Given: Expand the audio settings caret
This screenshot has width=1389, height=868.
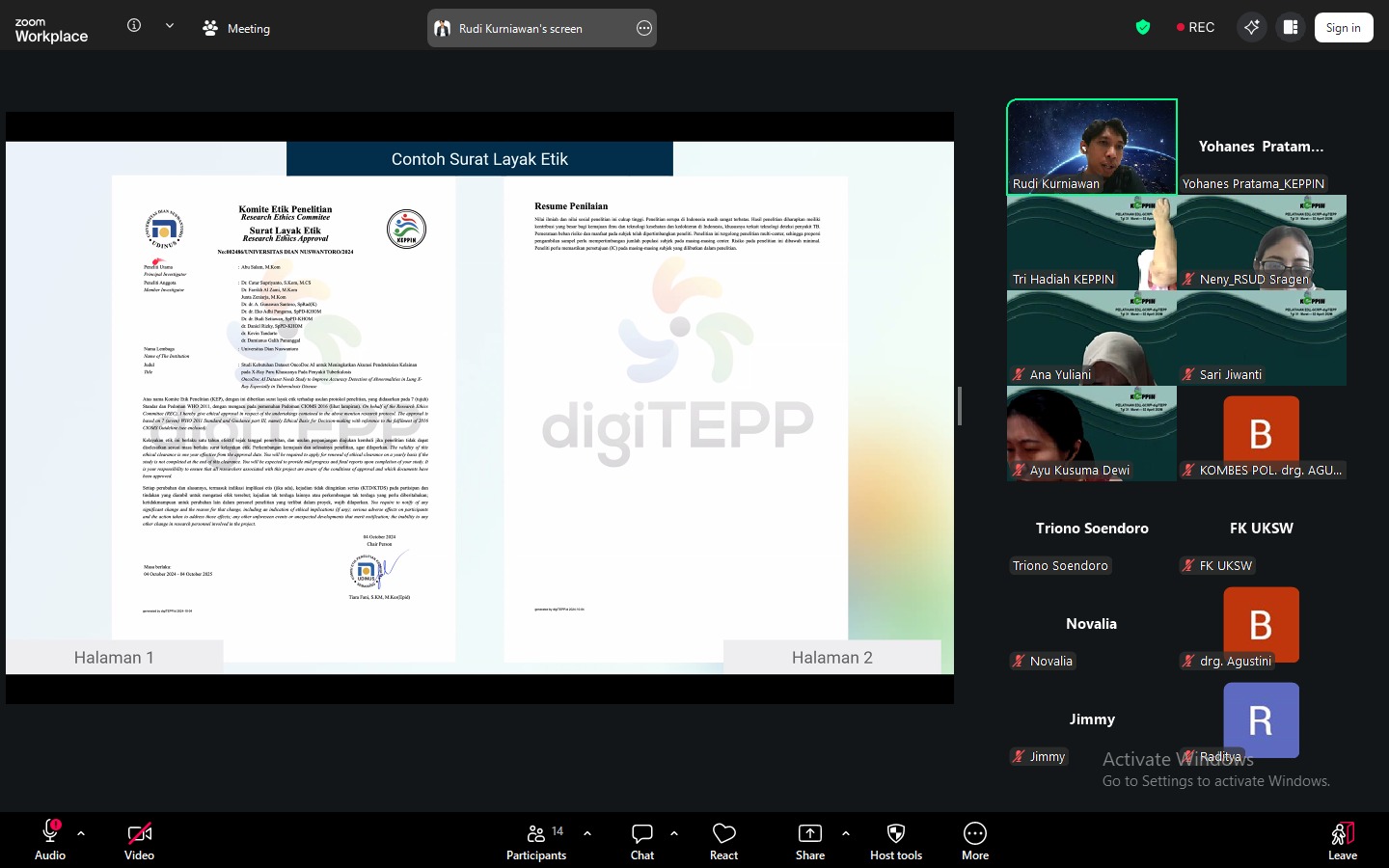Looking at the screenshot, I should [81, 832].
